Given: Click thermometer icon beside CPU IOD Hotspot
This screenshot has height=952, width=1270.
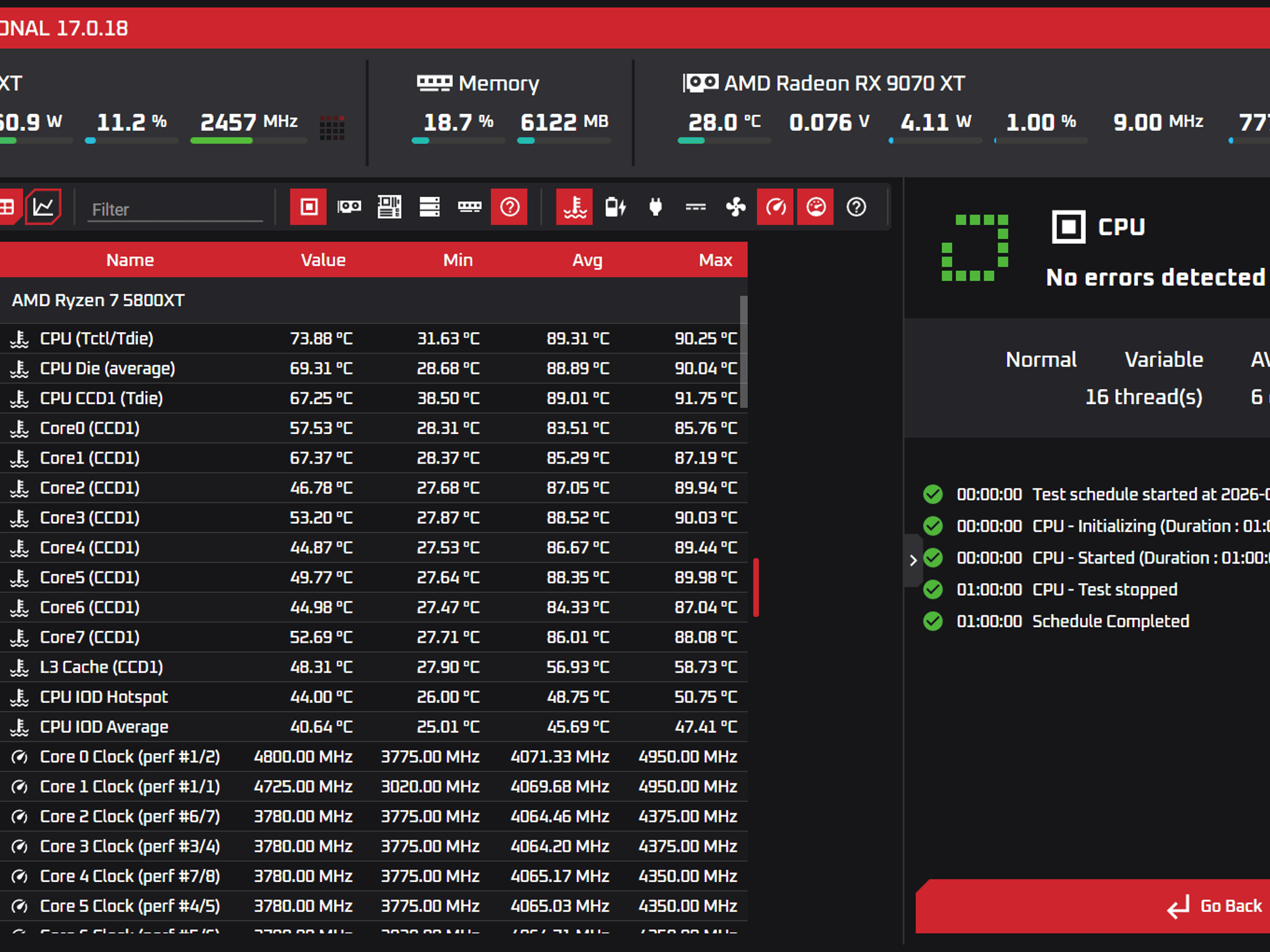Looking at the screenshot, I should (x=20, y=697).
